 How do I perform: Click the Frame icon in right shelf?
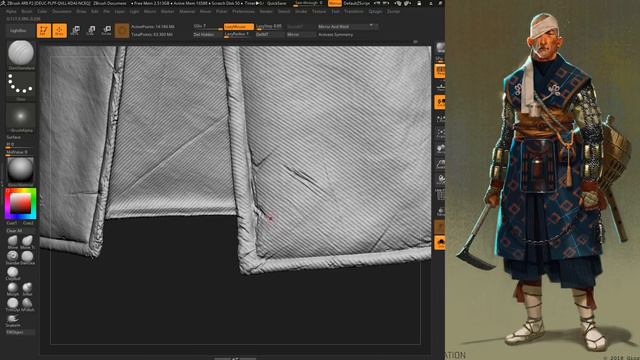click(x=440, y=133)
